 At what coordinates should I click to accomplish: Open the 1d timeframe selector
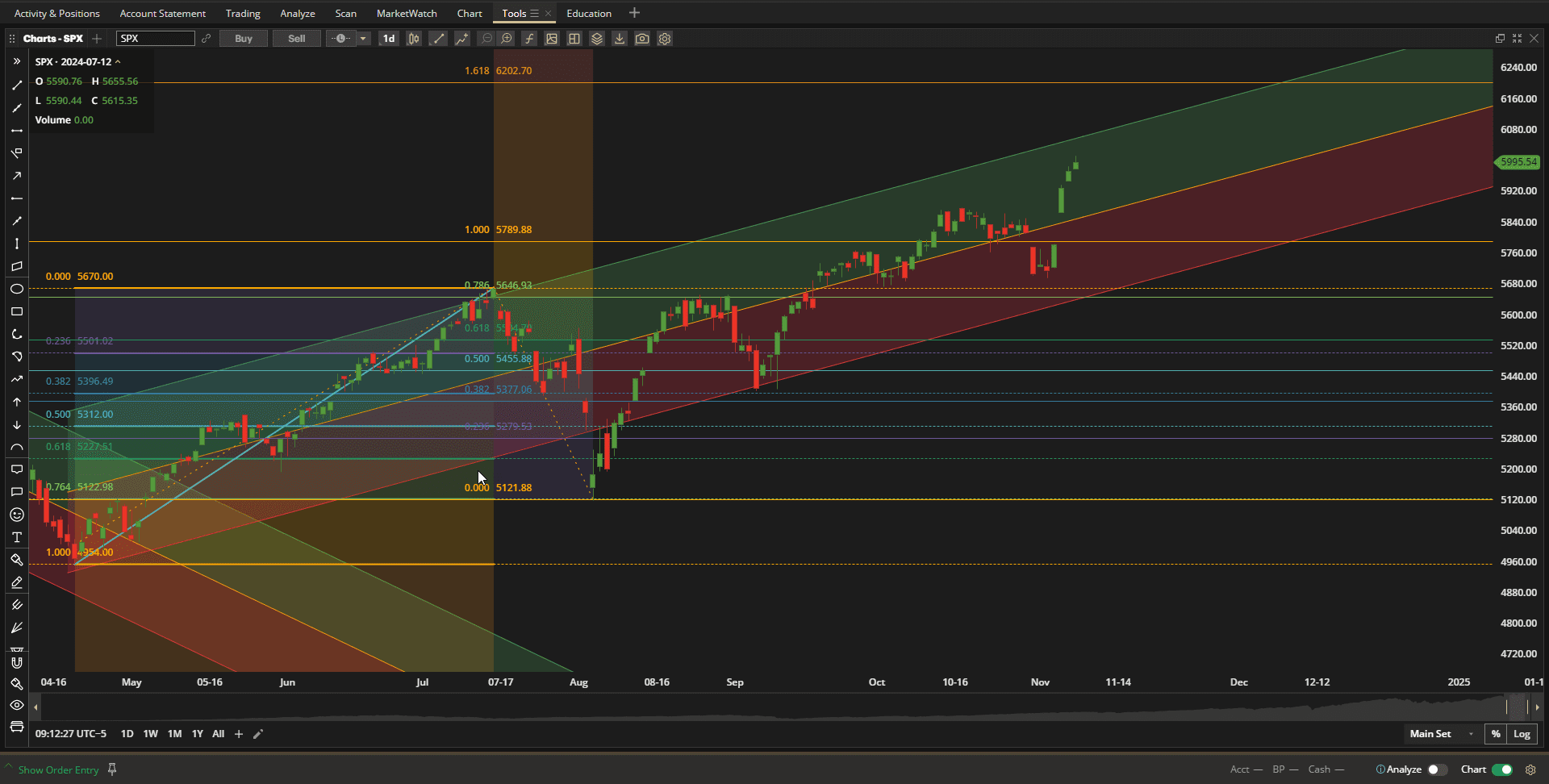point(389,39)
